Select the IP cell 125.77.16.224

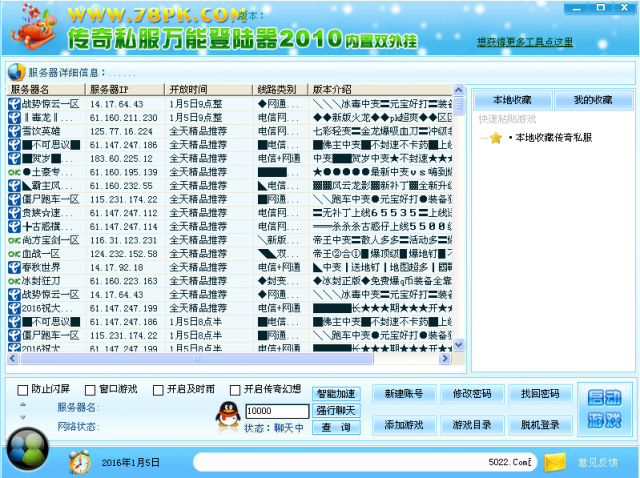pyautogui.click(x=121, y=131)
